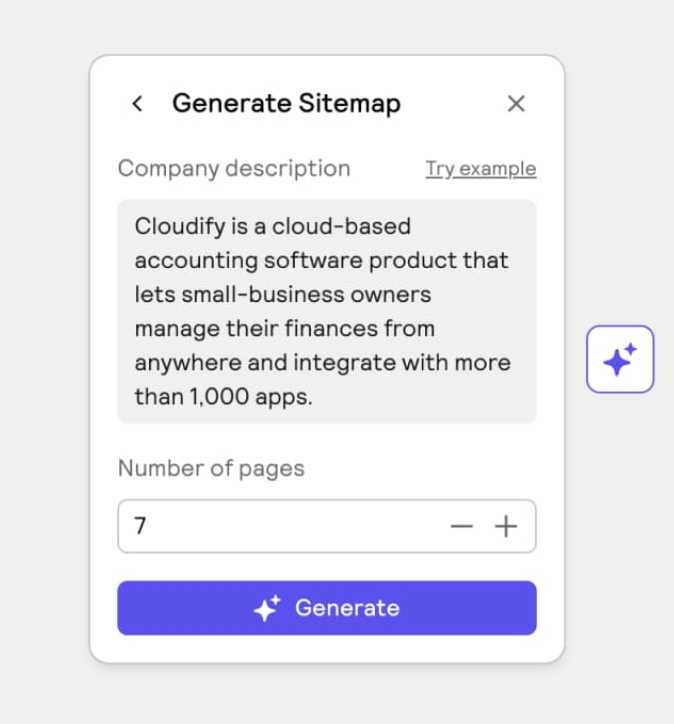Click the Number of pages label

(x=211, y=468)
